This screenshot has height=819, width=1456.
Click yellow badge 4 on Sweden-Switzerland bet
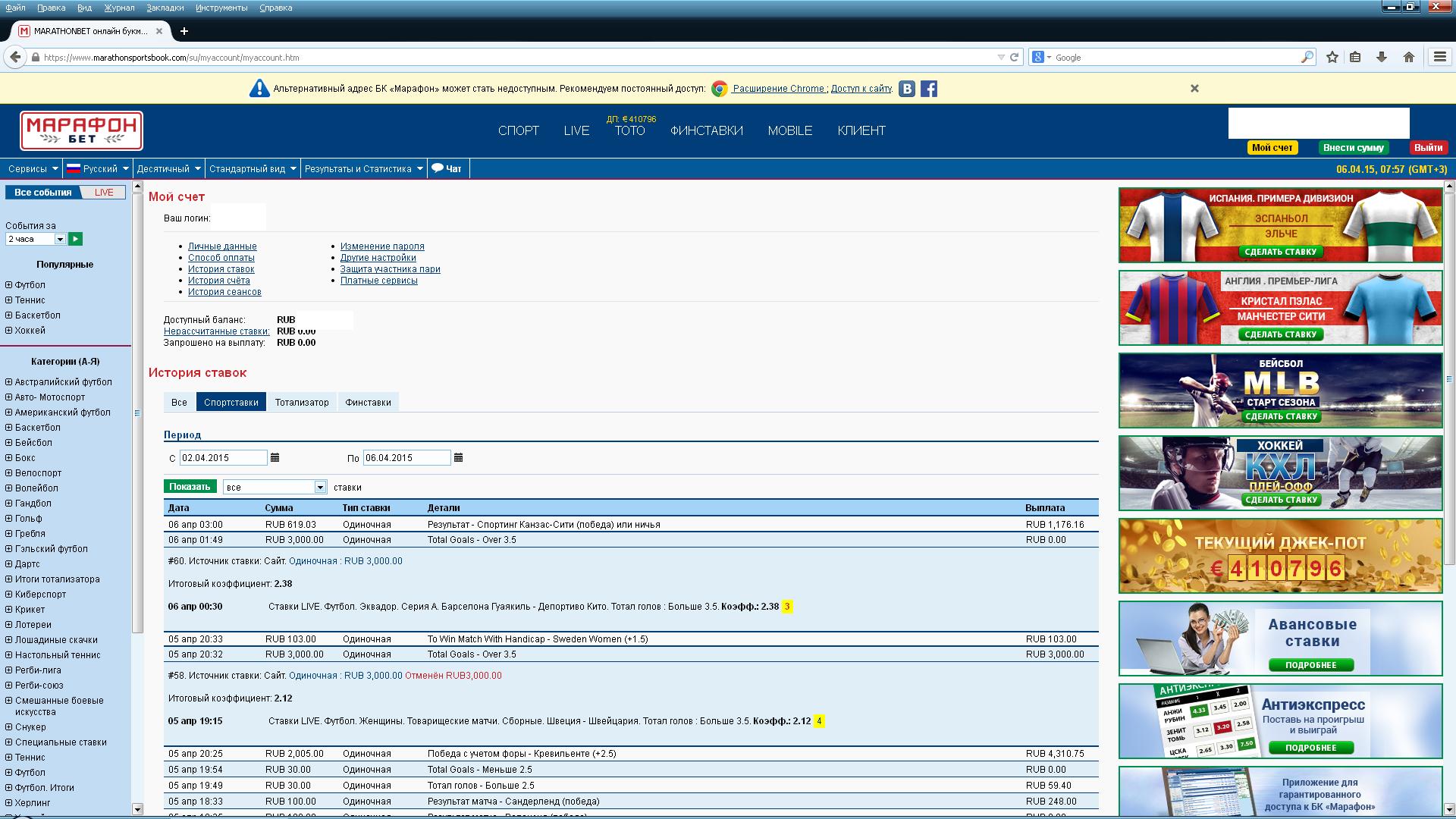(x=819, y=721)
